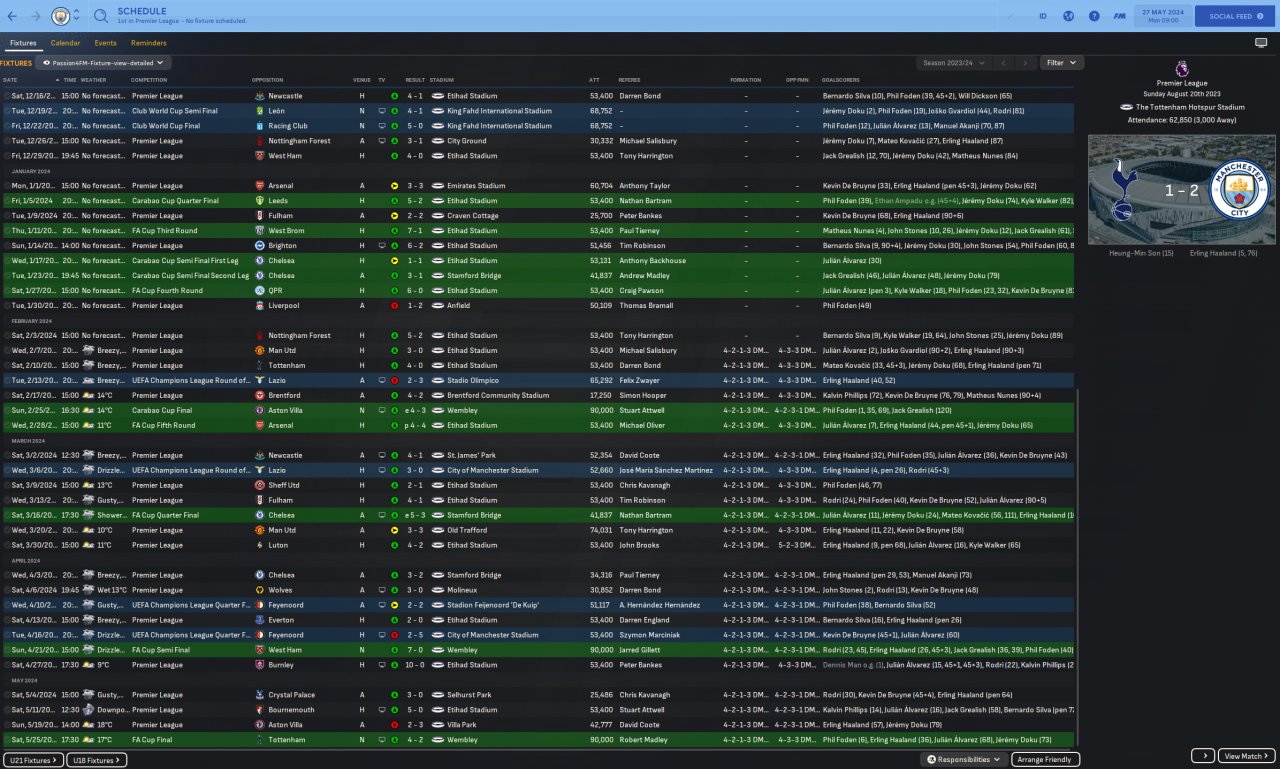Click the Tottenham crest in the score panel
This screenshot has height=769, width=1280.
point(1122,190)
